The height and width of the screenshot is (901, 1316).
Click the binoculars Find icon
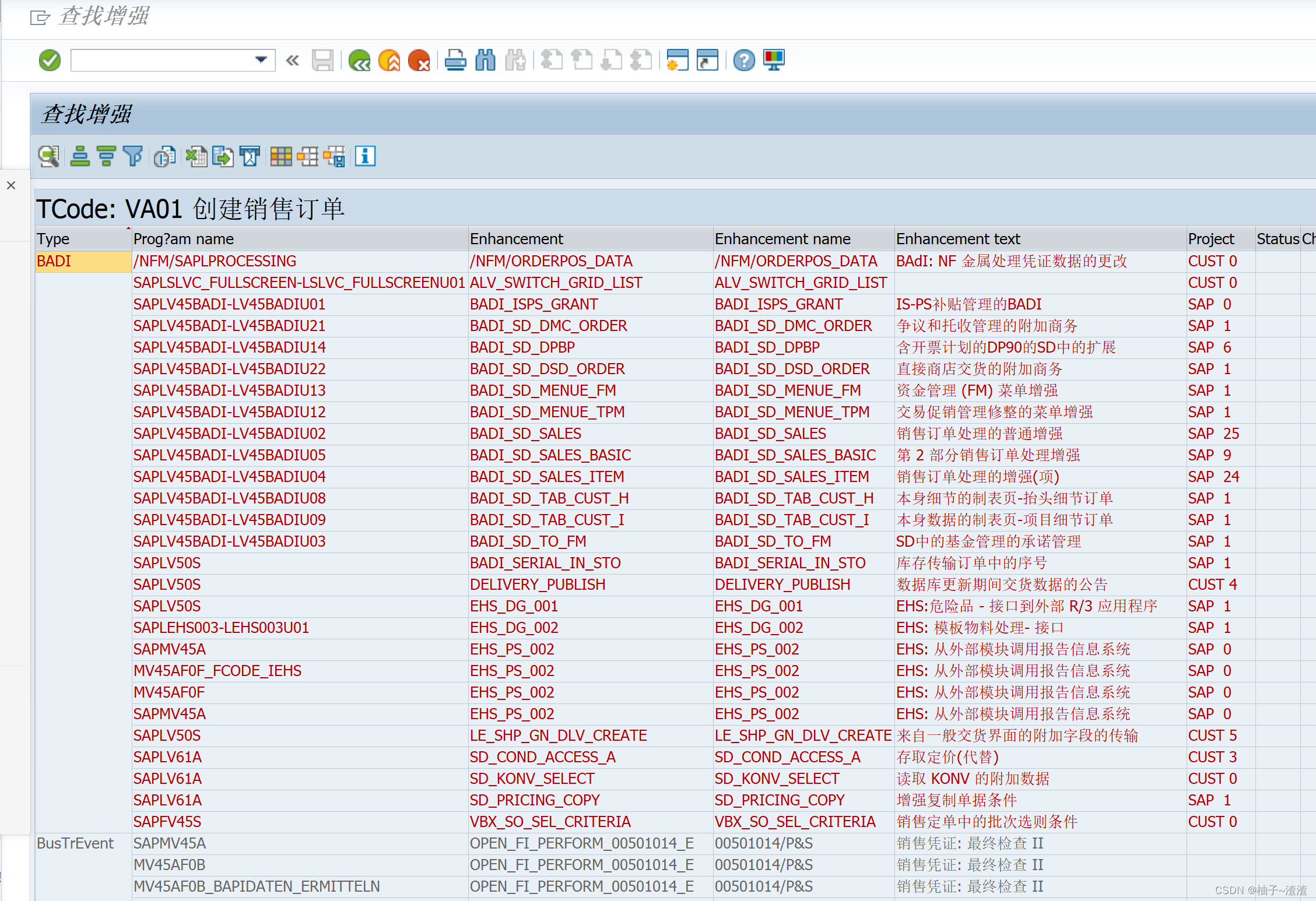click(485, 60)
